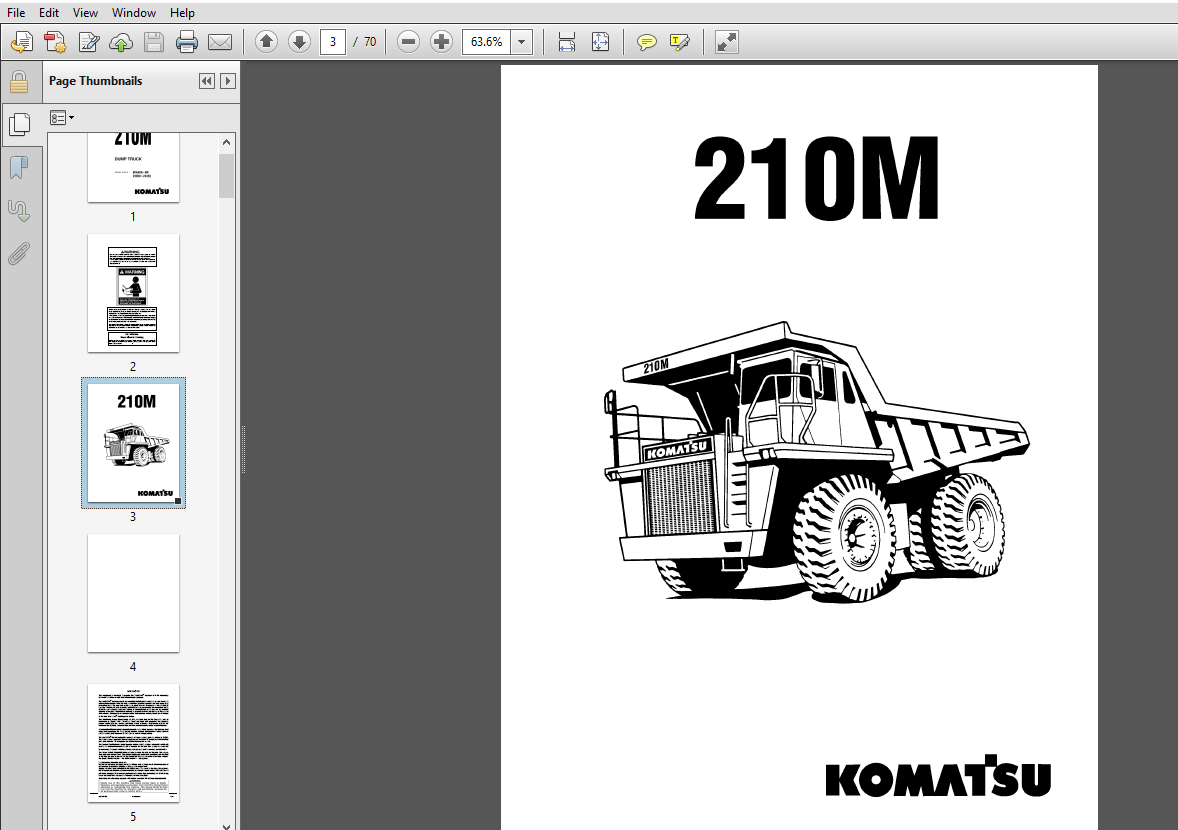Screen dimensions: 1178x830
Task: Open the thumbnails options dropdown
Action: tap(62, 118)
